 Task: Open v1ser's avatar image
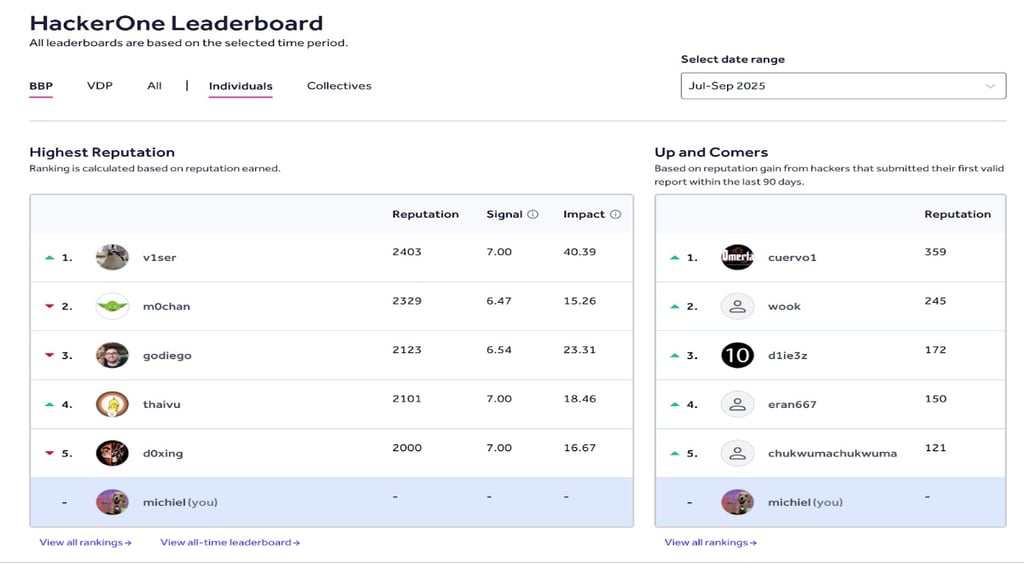coord(112,257)
